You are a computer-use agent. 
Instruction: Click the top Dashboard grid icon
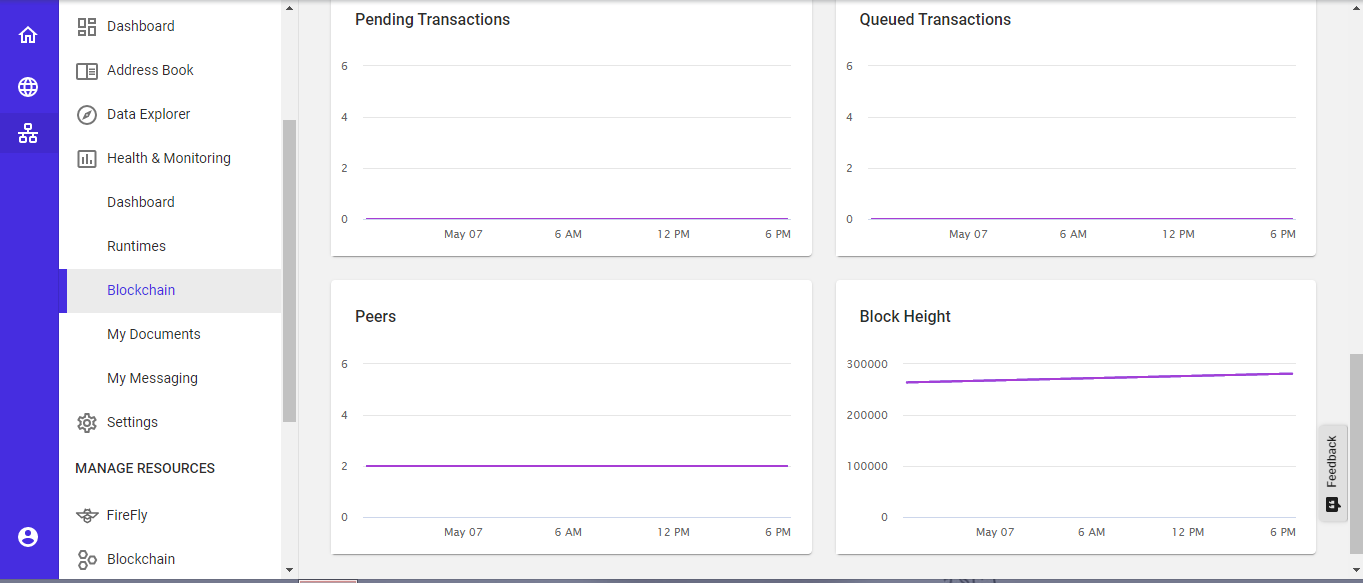(x=87, y=27)
